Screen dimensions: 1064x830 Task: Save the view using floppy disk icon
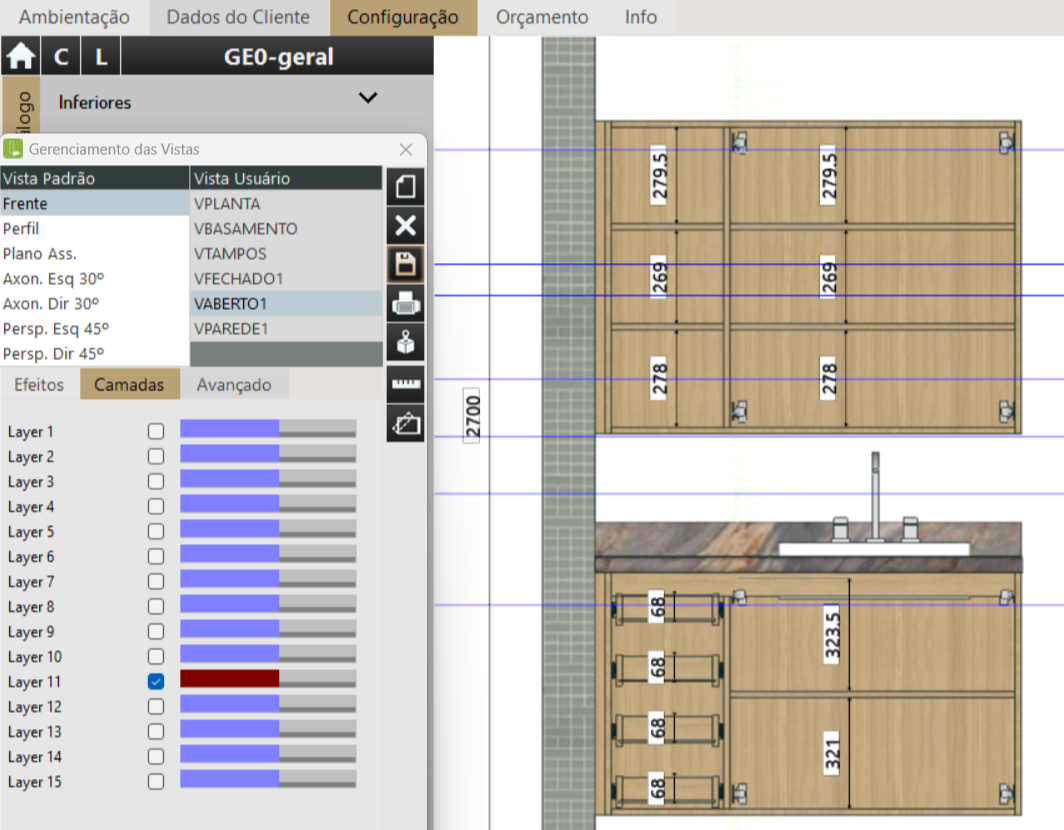coord(405,264)
